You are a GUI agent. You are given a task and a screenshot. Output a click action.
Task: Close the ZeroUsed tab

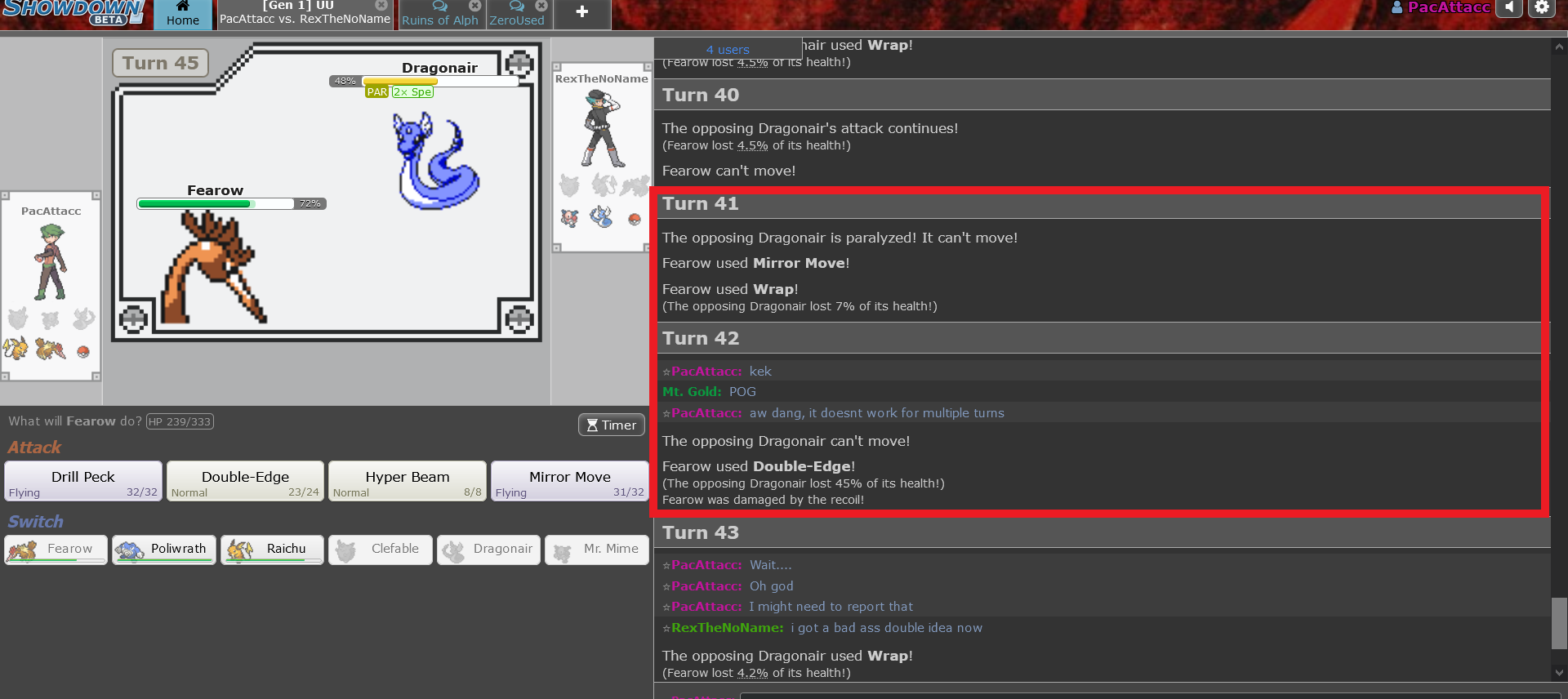(x=541, y=5)
